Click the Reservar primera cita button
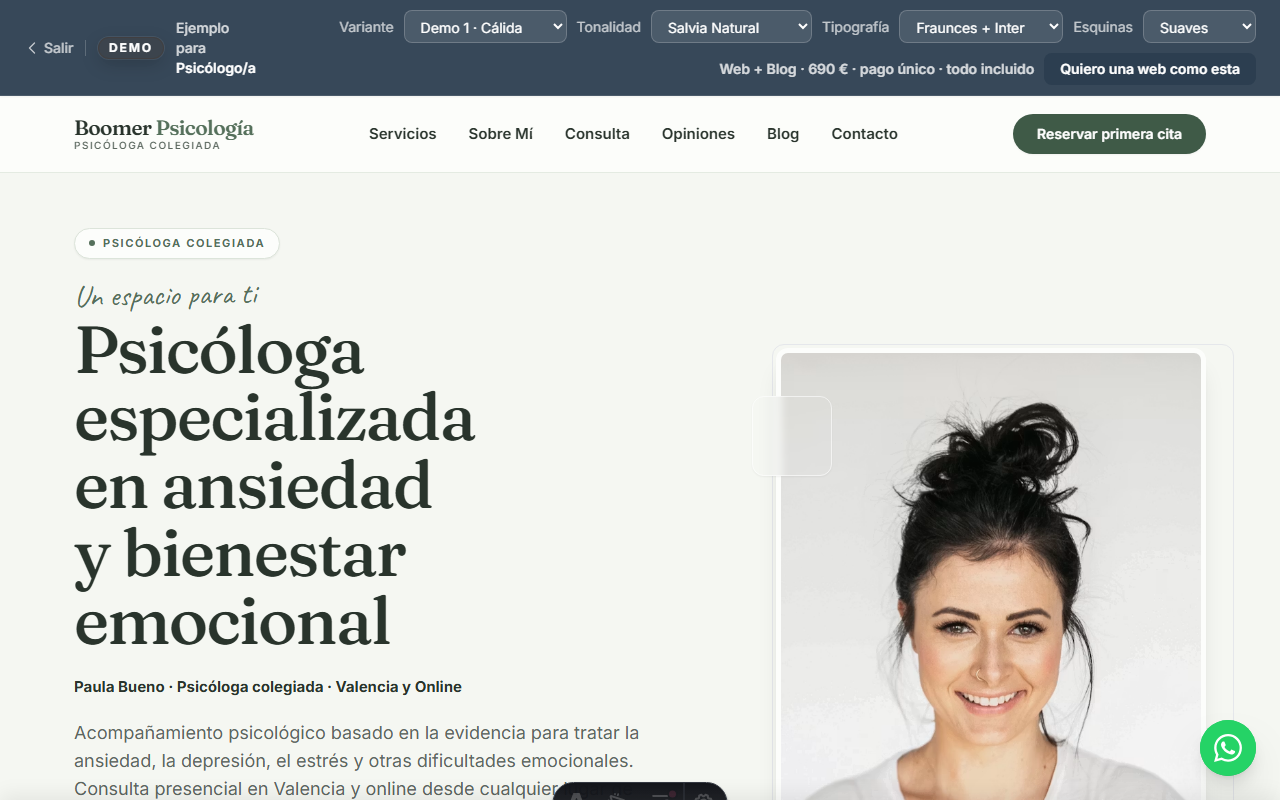Image resolution: width=1280 pixels, height=800 pixels. click(1109, 134)
